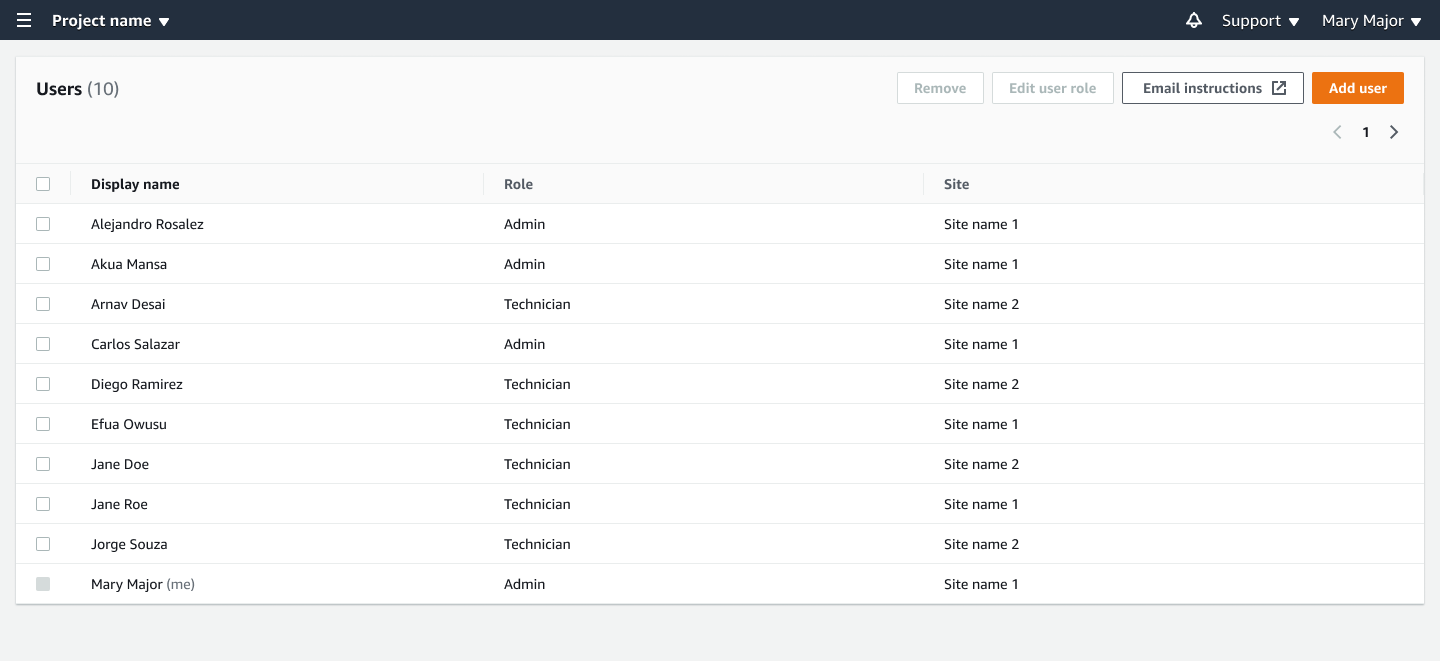
Task: Open the Support dropdown
Action: (x=1259, y=20)
